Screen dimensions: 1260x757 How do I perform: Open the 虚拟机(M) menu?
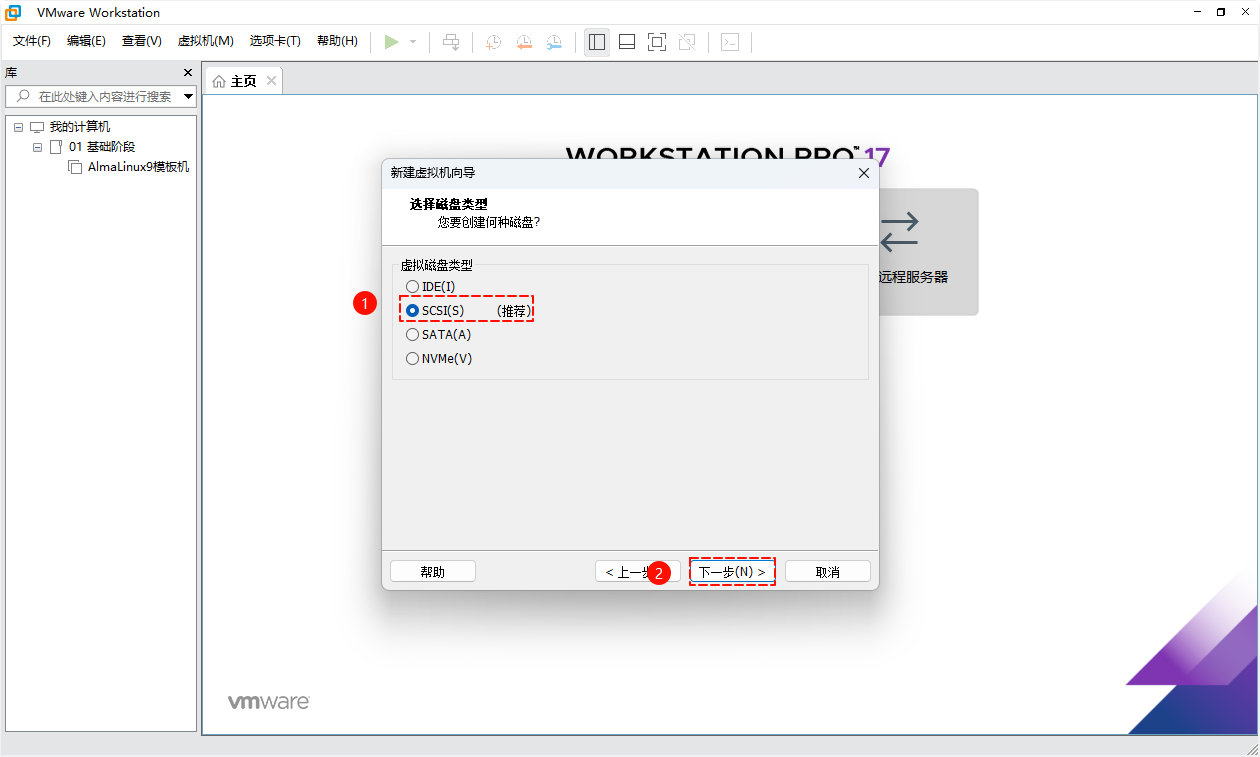click(x=205, y=41)
